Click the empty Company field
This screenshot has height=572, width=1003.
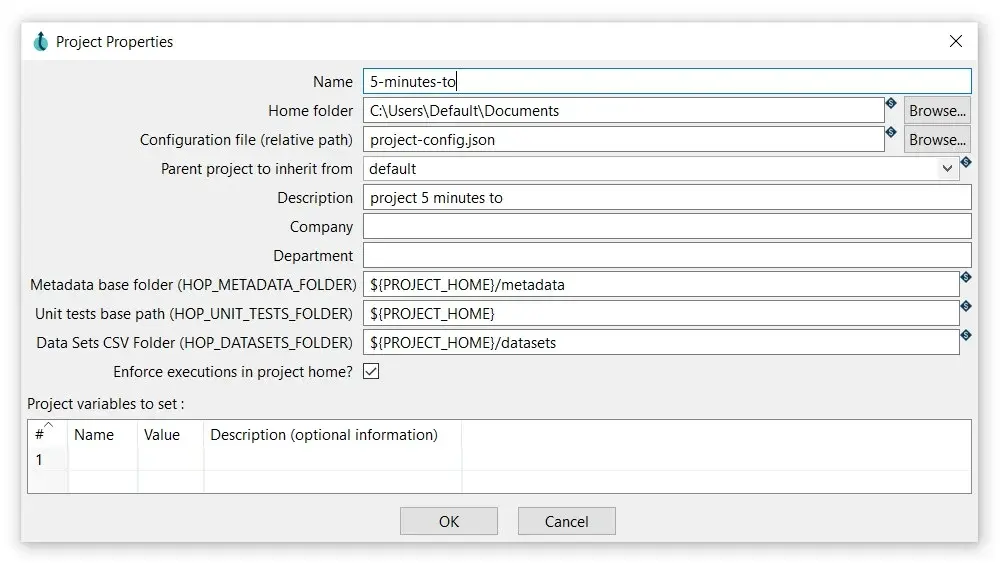click(667, 226)
